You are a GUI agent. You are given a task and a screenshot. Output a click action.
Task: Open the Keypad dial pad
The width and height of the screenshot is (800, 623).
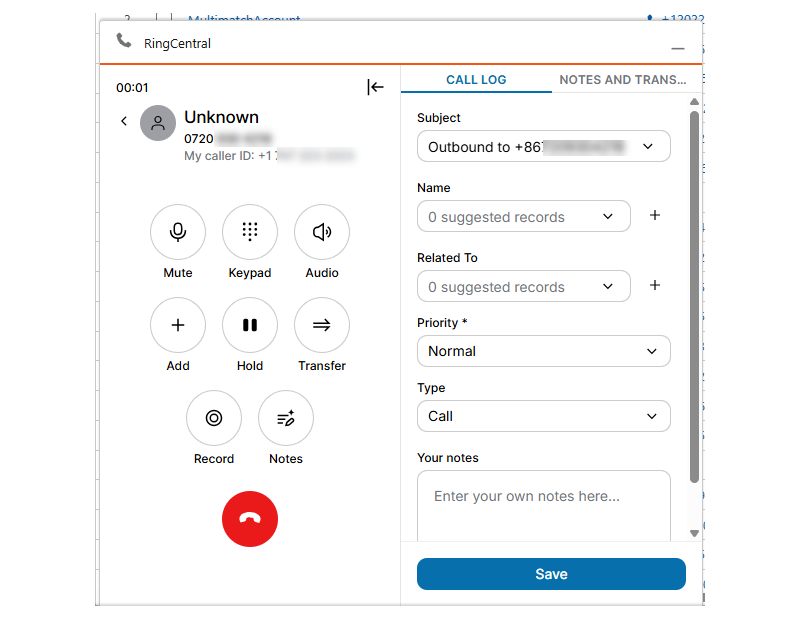tap(249, 232)
